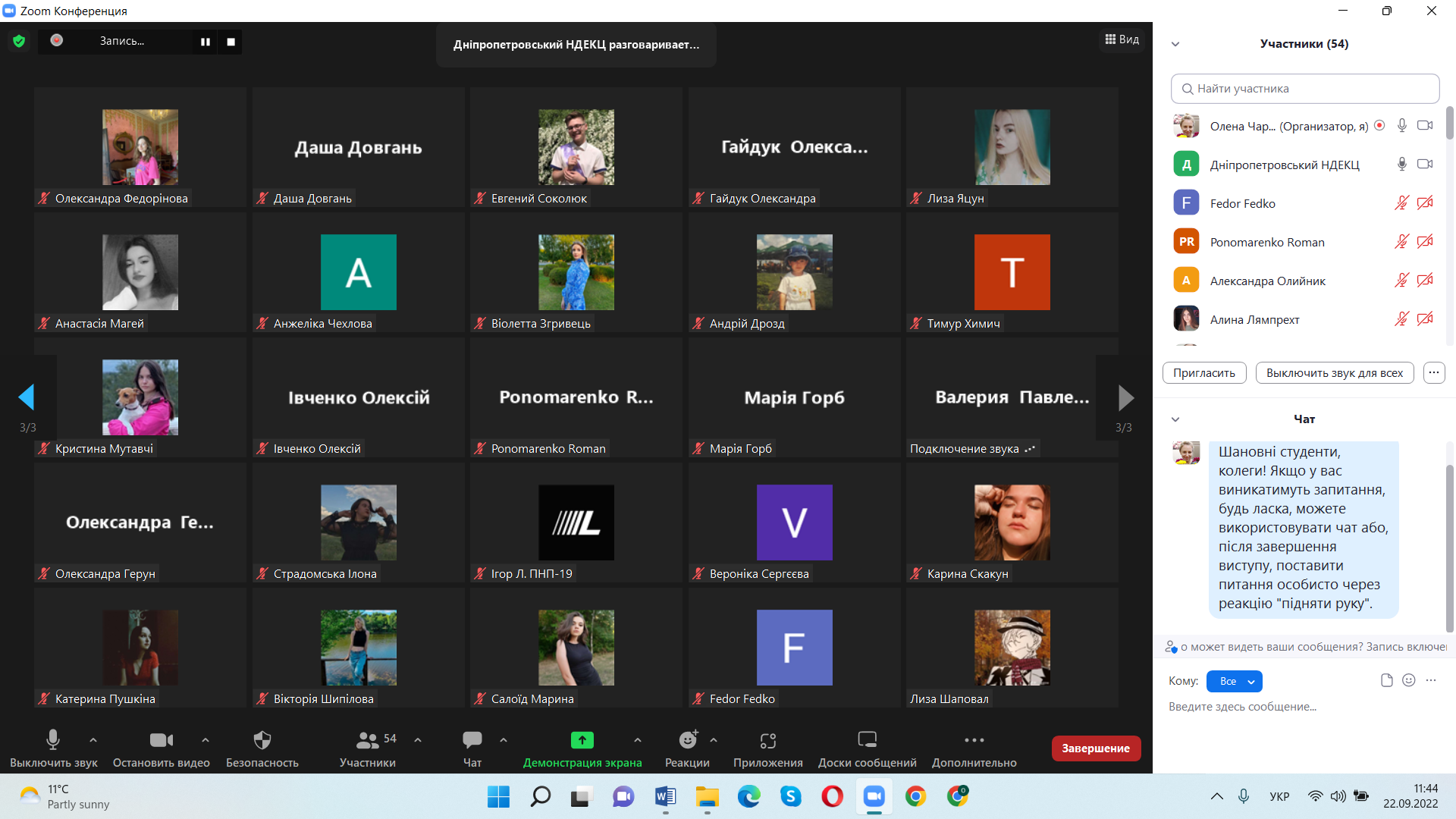Collapse the Участники (54) panel chevron
This screenshot has width=1456, height=819.
click(x=1175, y=44)
